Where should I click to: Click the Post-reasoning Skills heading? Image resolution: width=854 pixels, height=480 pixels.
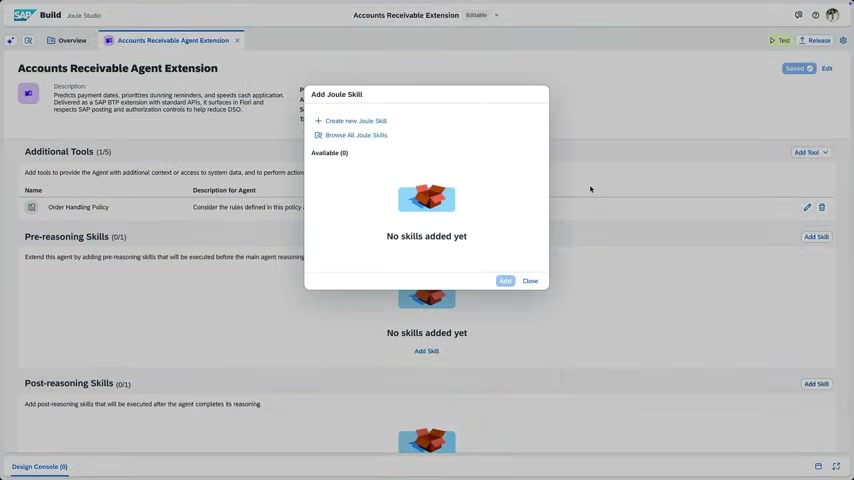click(x=69, y=383)
